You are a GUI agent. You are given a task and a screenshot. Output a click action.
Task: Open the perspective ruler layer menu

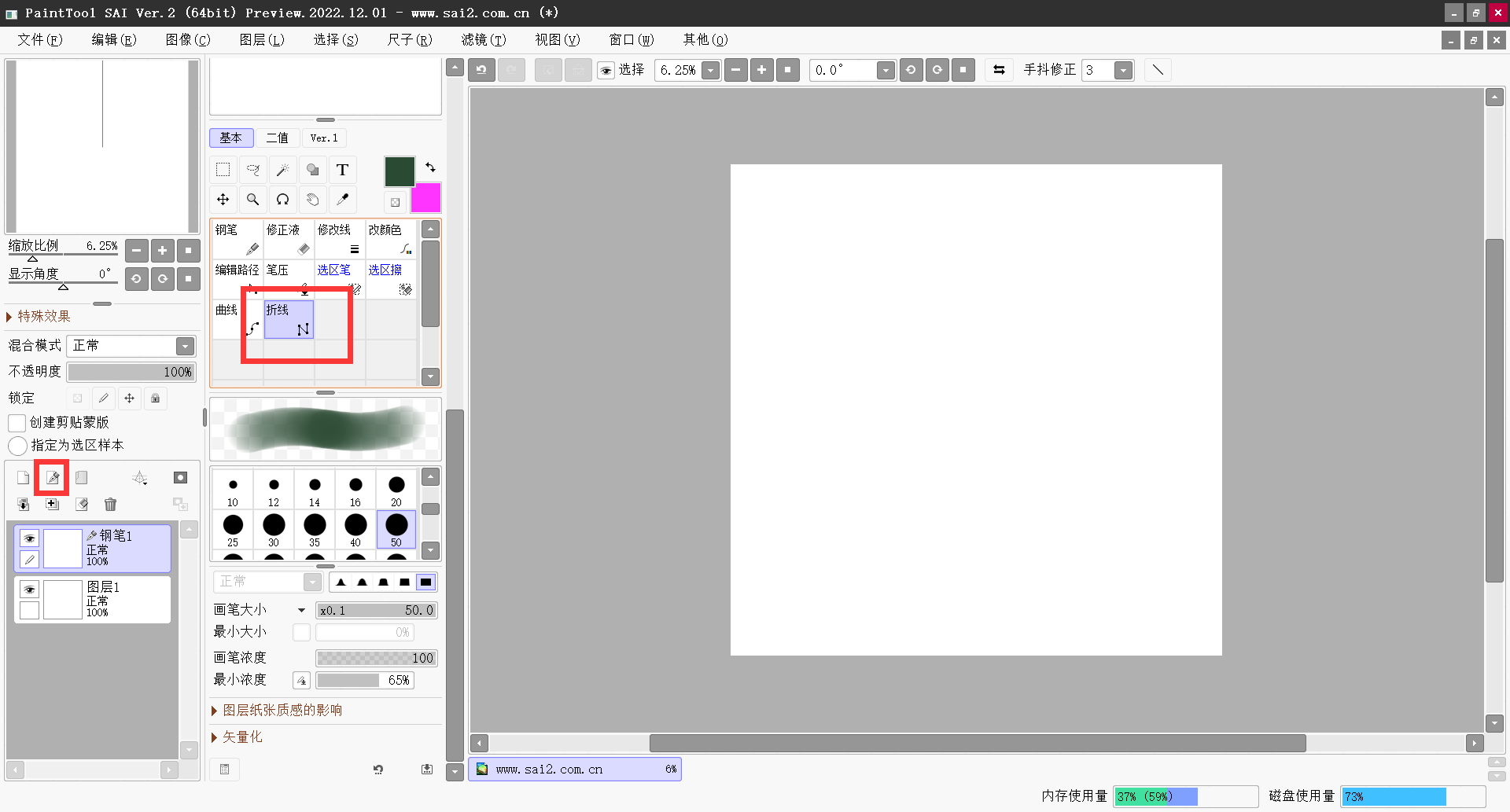pyautogui.click(x=140, y=478)
